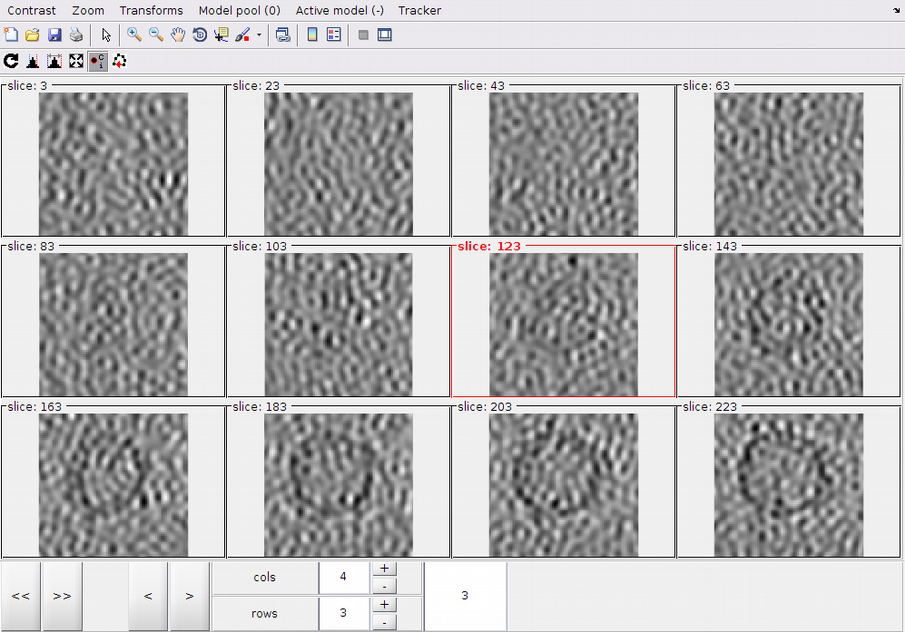Screen dimensions: 905x632
Task: Open the Tracker menu
Action: click(x=420, y=10)
